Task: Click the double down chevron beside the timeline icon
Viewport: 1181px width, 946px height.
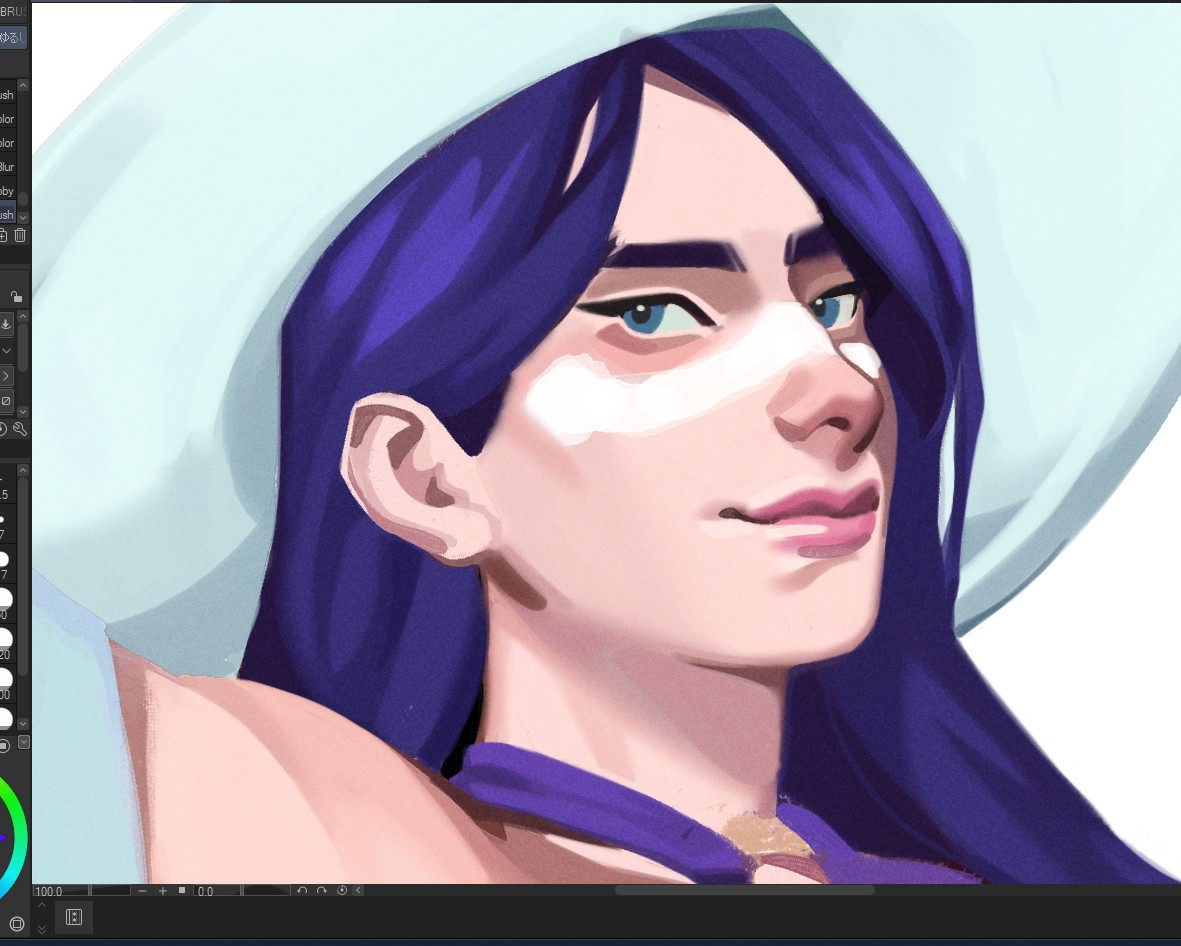Action: 42,930
